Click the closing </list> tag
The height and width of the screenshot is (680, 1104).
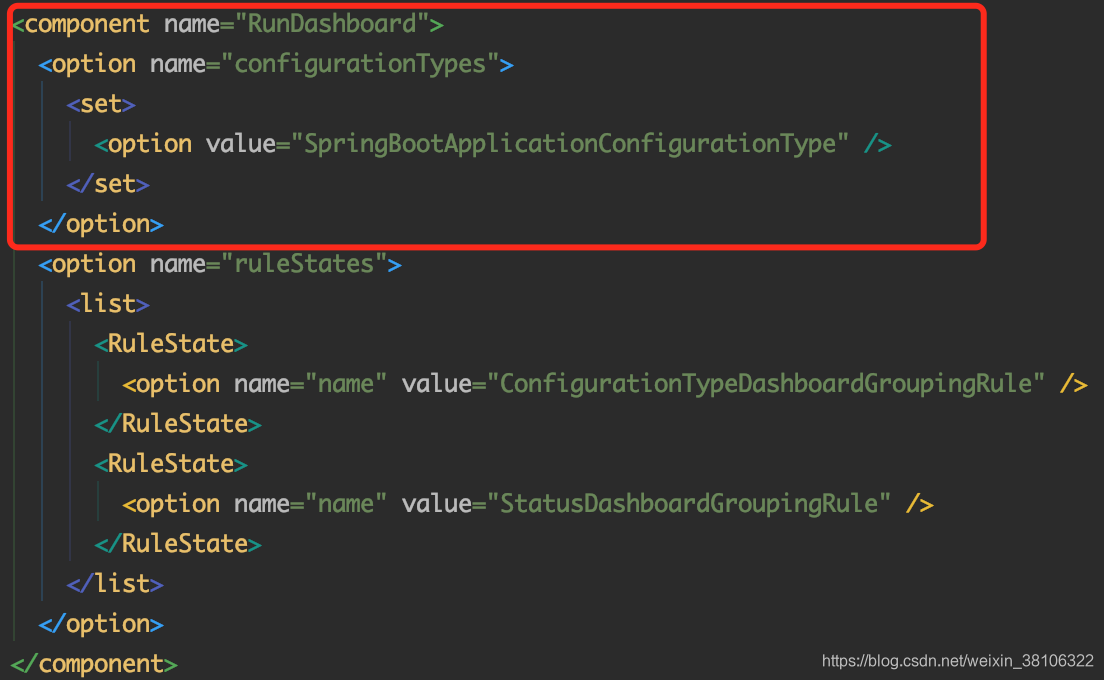coord(115,584)
